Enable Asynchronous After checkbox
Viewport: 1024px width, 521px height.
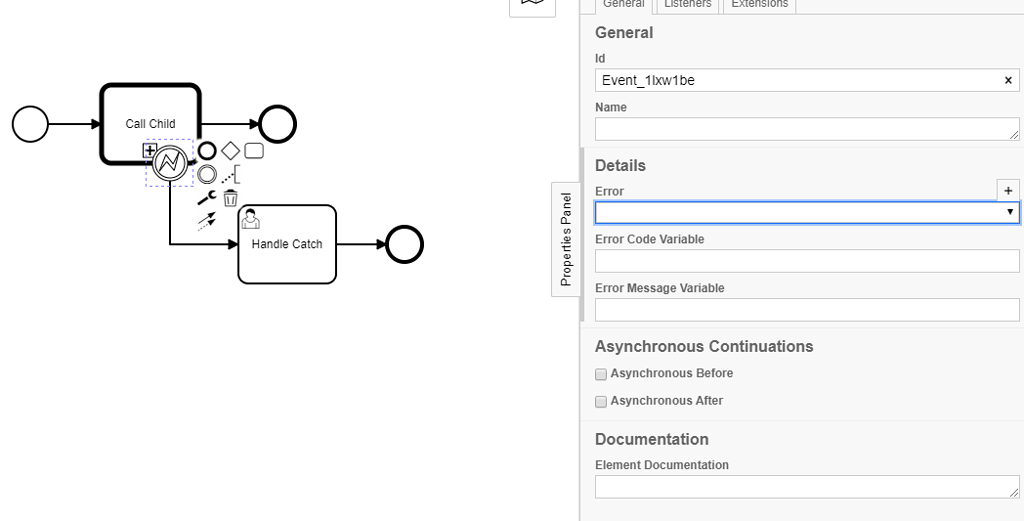[601, 401]
